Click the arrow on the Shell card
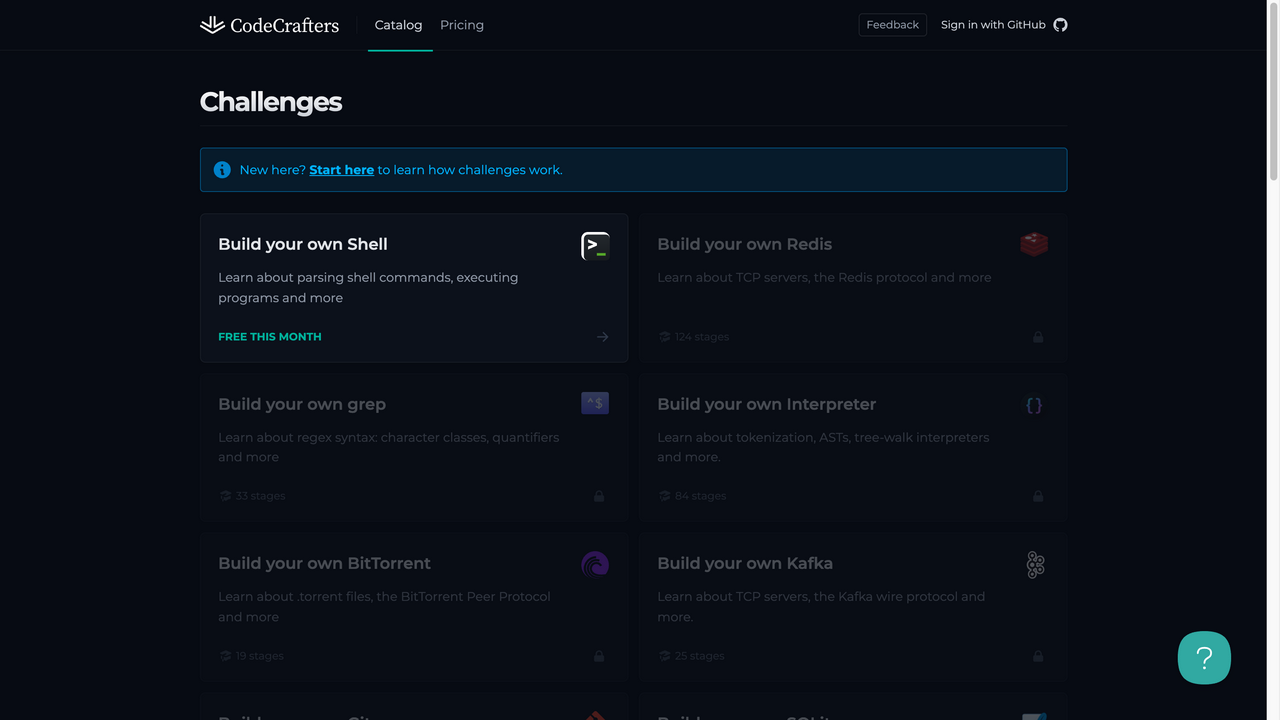 tap(602, 337)
